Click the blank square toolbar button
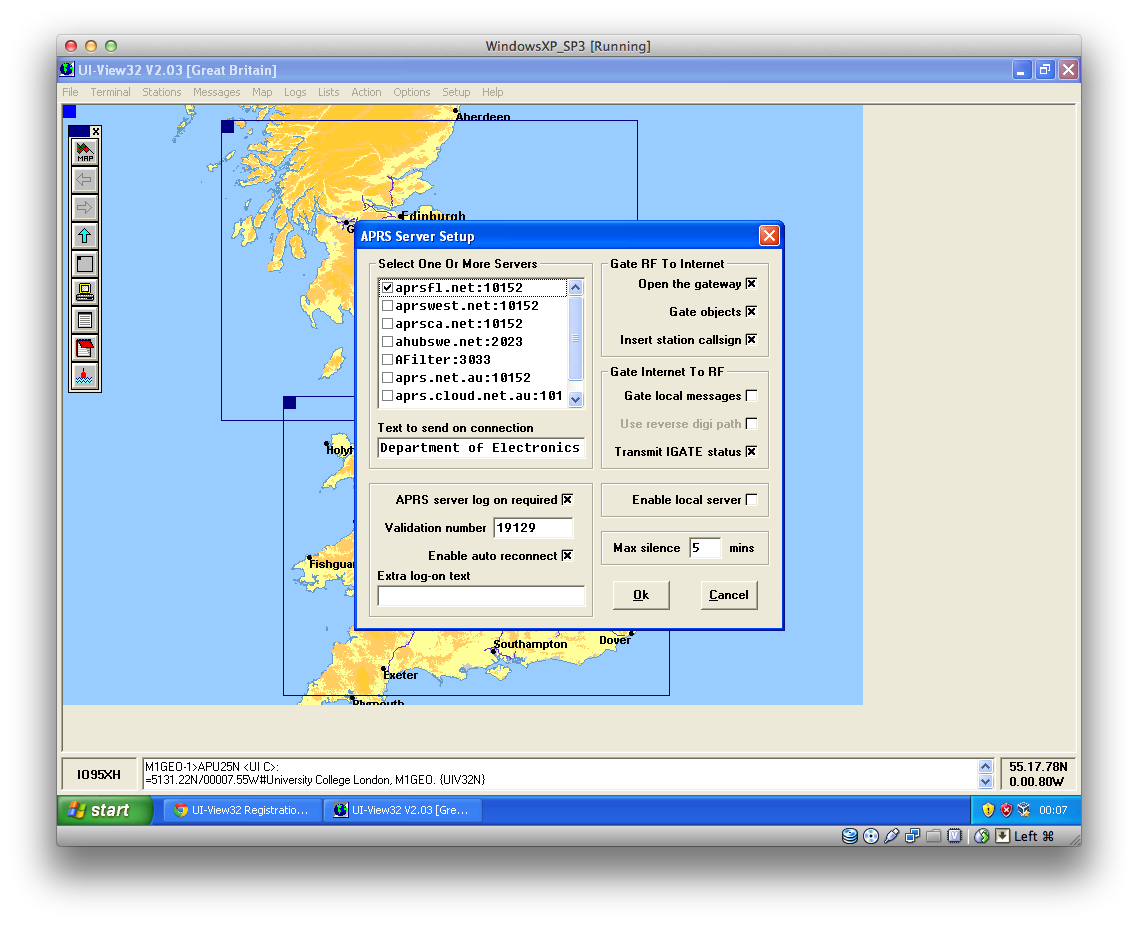 point(85,264)
